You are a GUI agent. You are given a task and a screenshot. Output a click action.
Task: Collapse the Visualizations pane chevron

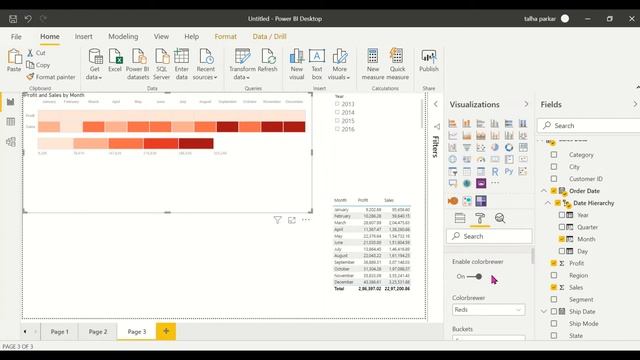[x=526, y=104]
